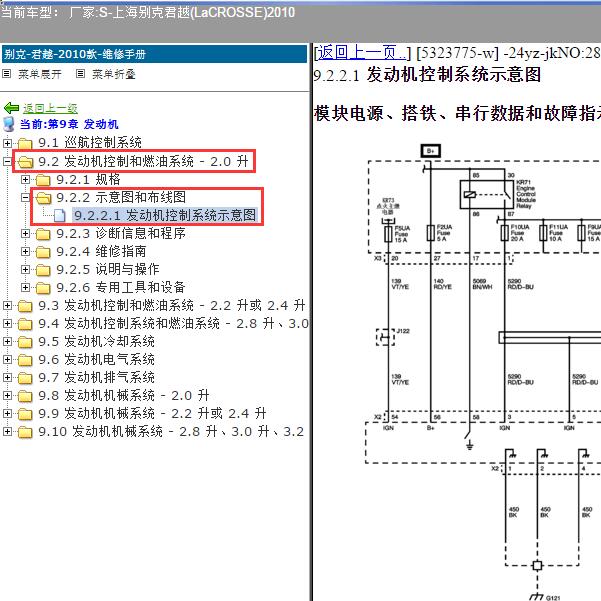Click the current chapter computer icon
601x601 pixels.
point(9,124)
